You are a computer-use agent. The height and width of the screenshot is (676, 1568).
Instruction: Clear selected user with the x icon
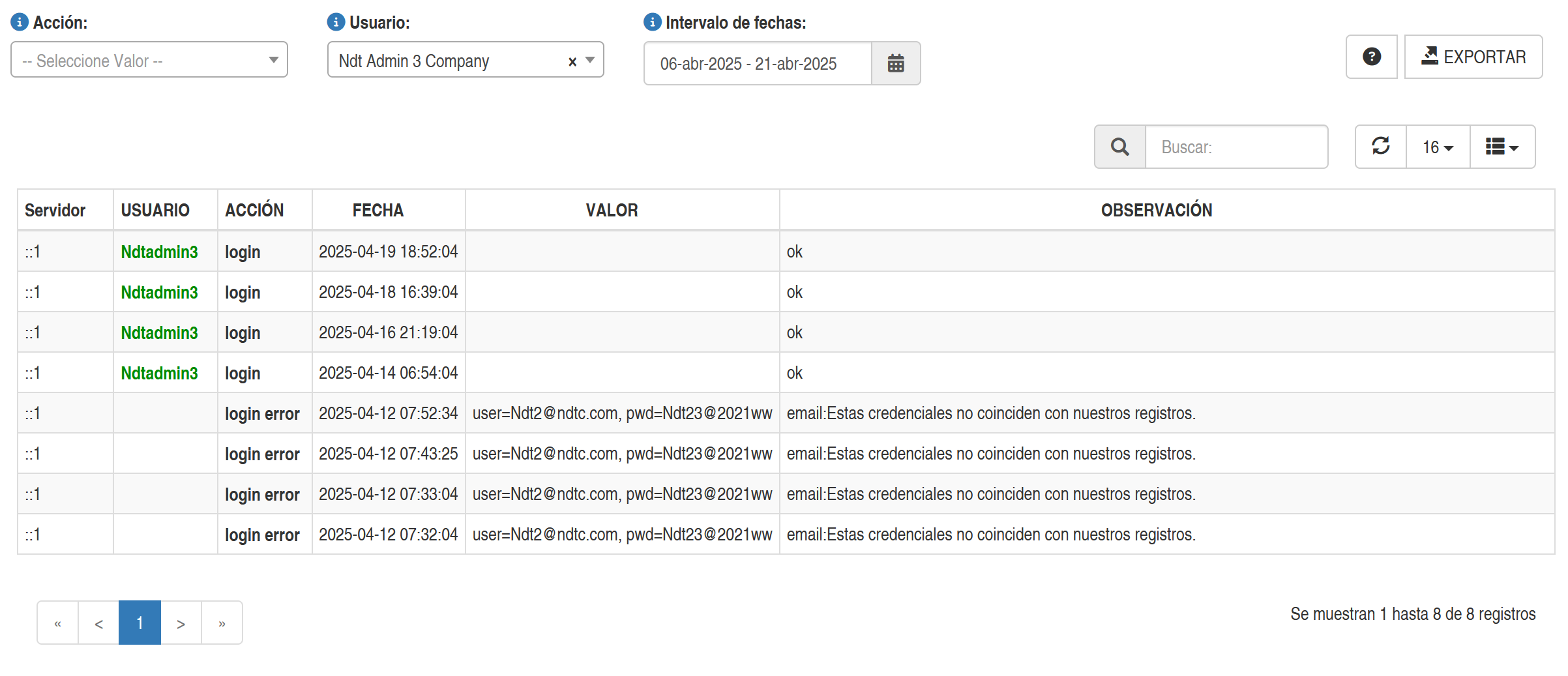point(572,61)
